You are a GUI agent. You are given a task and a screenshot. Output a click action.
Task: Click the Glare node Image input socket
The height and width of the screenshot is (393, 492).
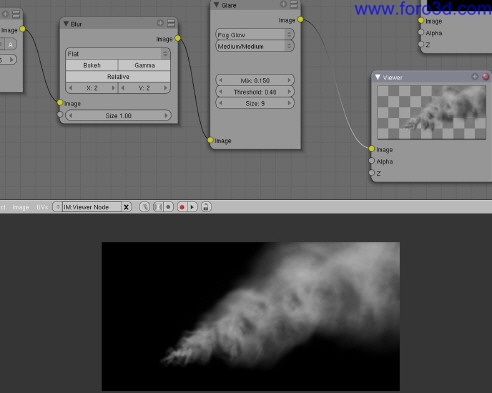[x=210, y=140]
